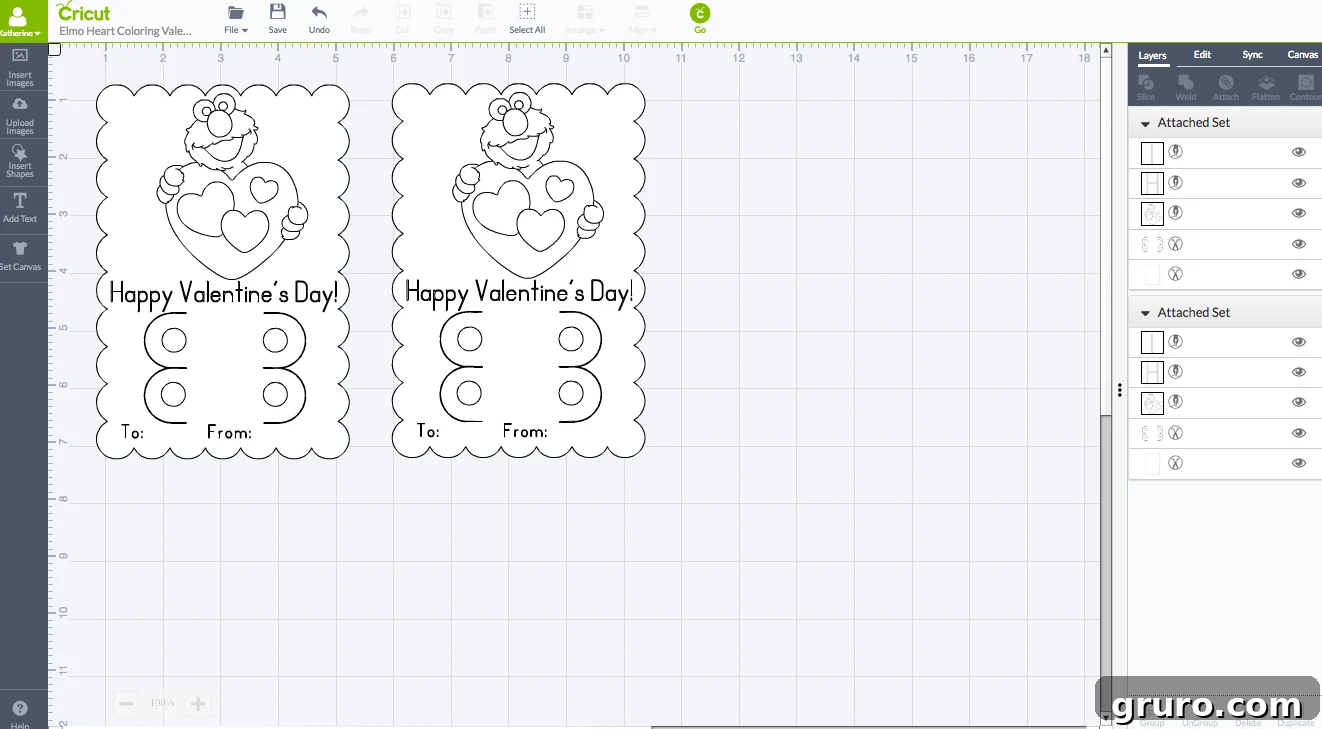The image size is (1322, 729).
Task: Hide blank card layer in lower Attached Set
Action: (x=1299, y=463)
